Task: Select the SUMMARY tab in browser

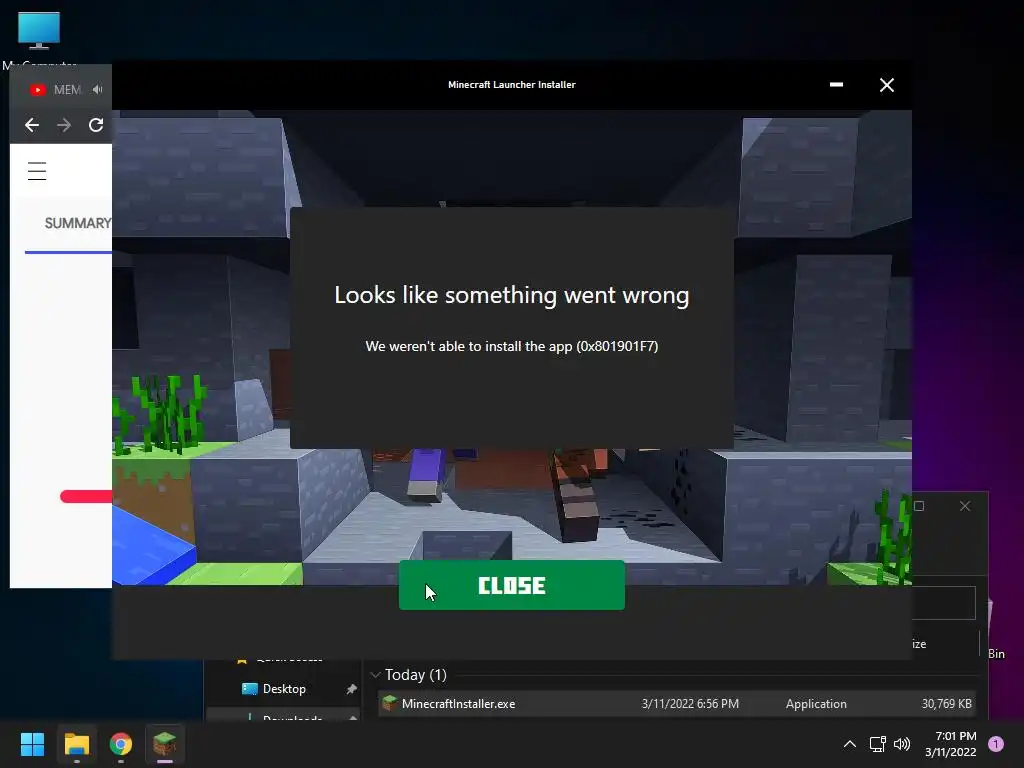Action: pos(77,223)
